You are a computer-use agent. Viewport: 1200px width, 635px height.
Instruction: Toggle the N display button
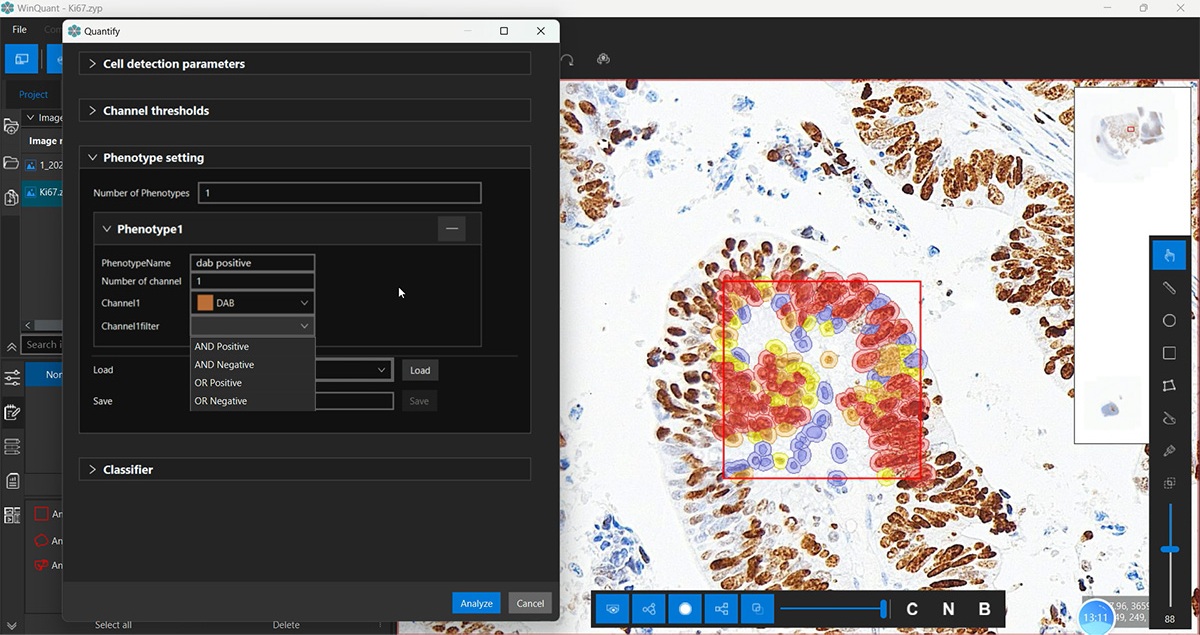(x=948, y=609)
